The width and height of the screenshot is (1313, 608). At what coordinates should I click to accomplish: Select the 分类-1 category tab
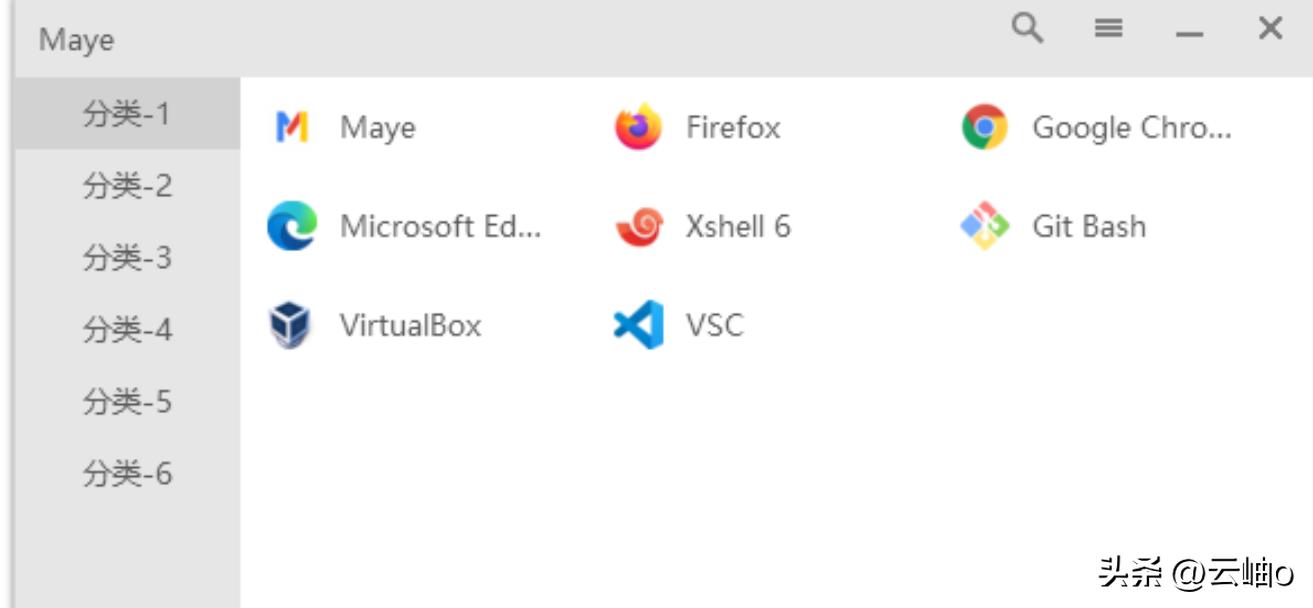coord(127,114)
